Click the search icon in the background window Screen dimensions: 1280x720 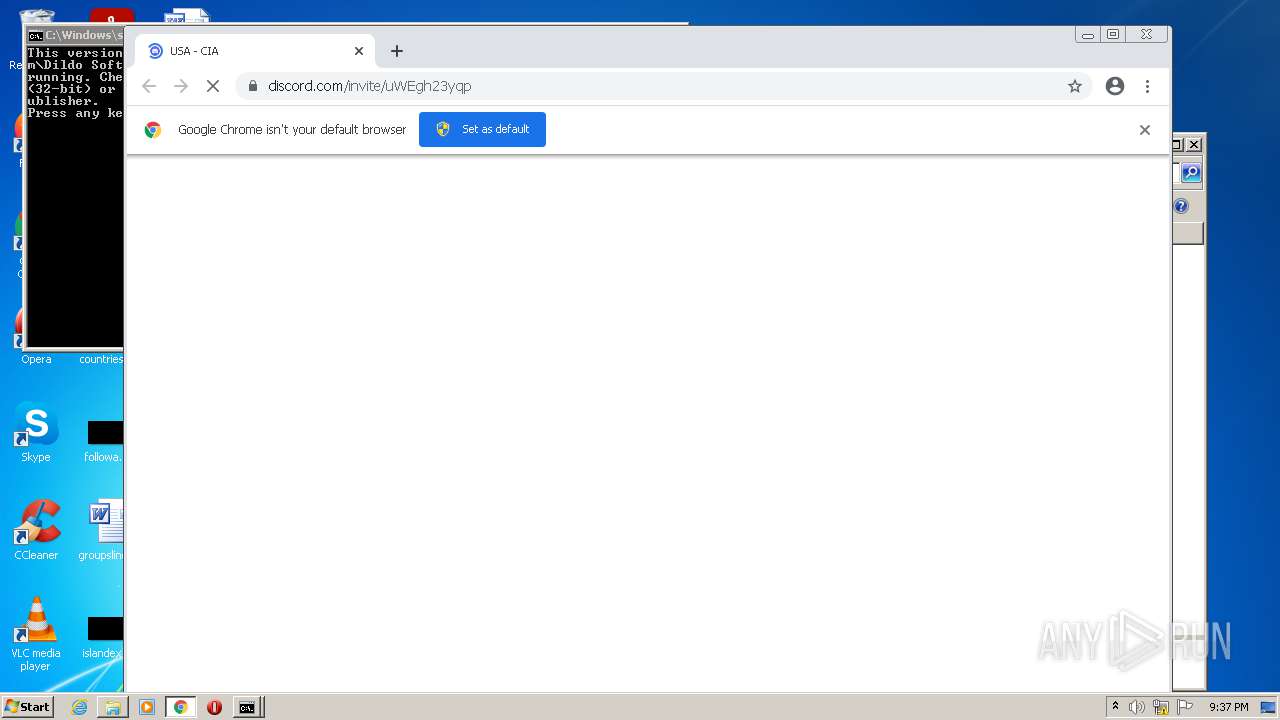1190,173
